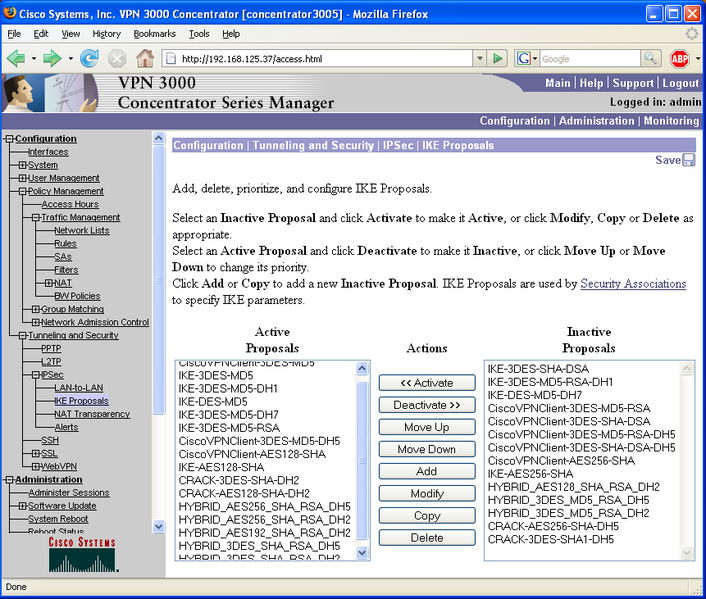
Task: Click the Firefox Back arrow icon
Action: (x=16, y=59)
